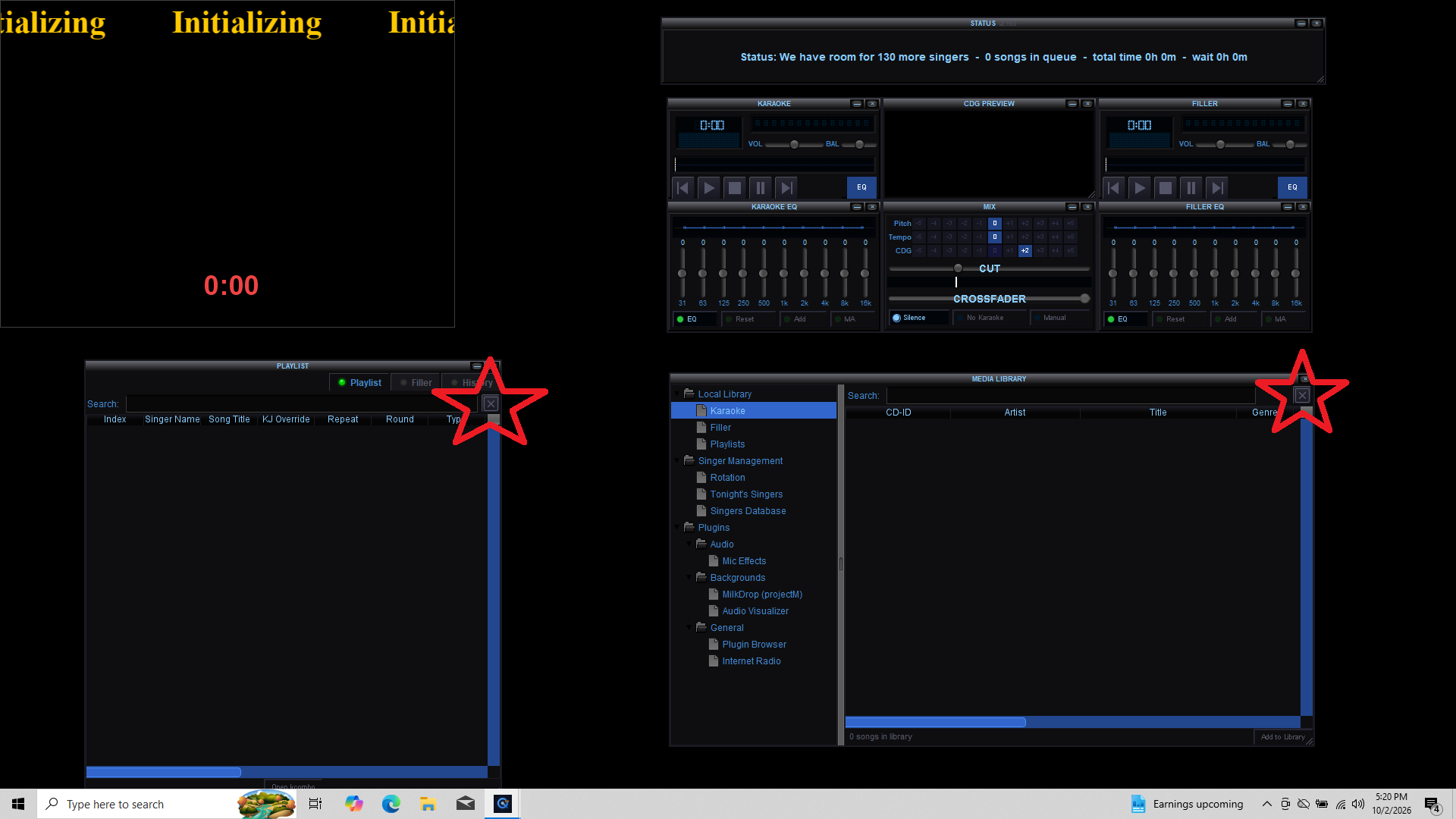Screen dimensions: 1456x819
Task: Click Play in the Filler player
Action: [x=1139, y=188]
